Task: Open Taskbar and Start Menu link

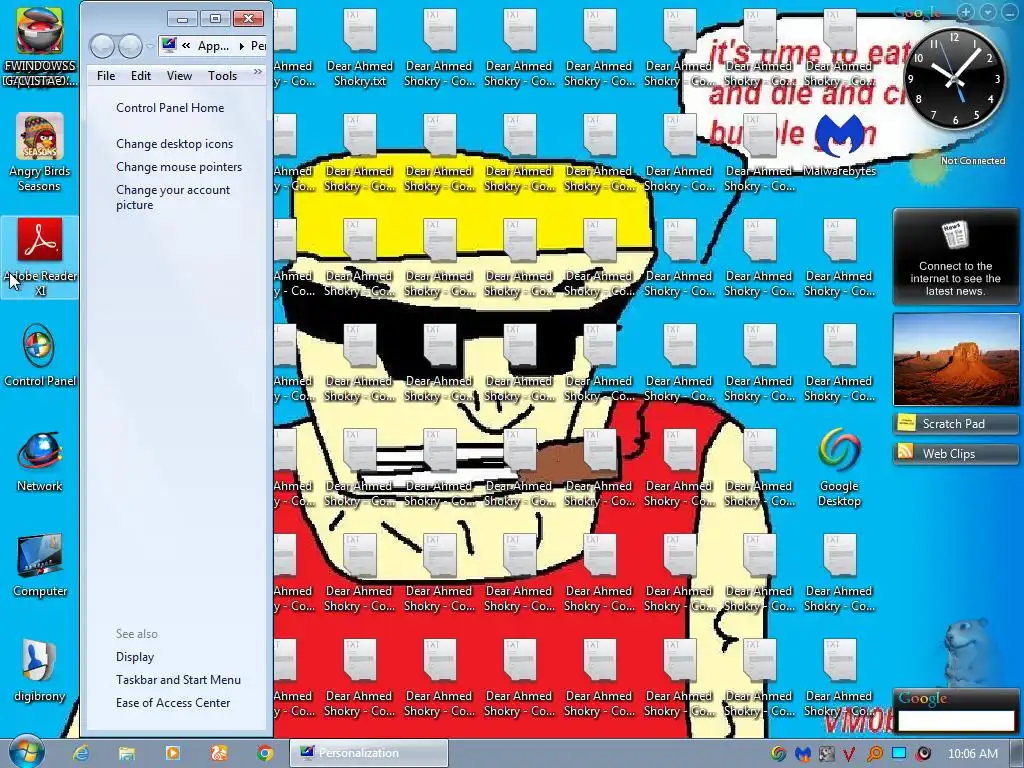Action: pyautogui.click(x=178, y=680)
